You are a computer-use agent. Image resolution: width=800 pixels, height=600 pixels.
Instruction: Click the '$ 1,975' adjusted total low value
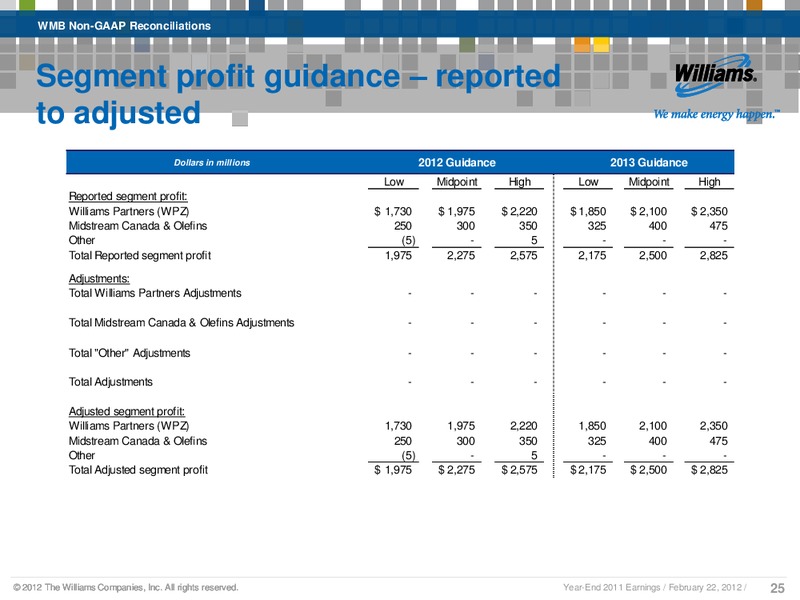393,470
